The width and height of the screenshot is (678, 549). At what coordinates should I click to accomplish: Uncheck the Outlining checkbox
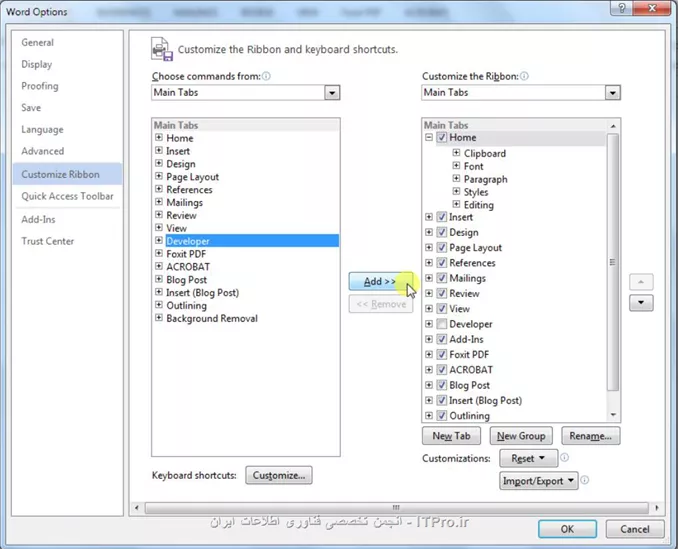click(x=441, y=415)
